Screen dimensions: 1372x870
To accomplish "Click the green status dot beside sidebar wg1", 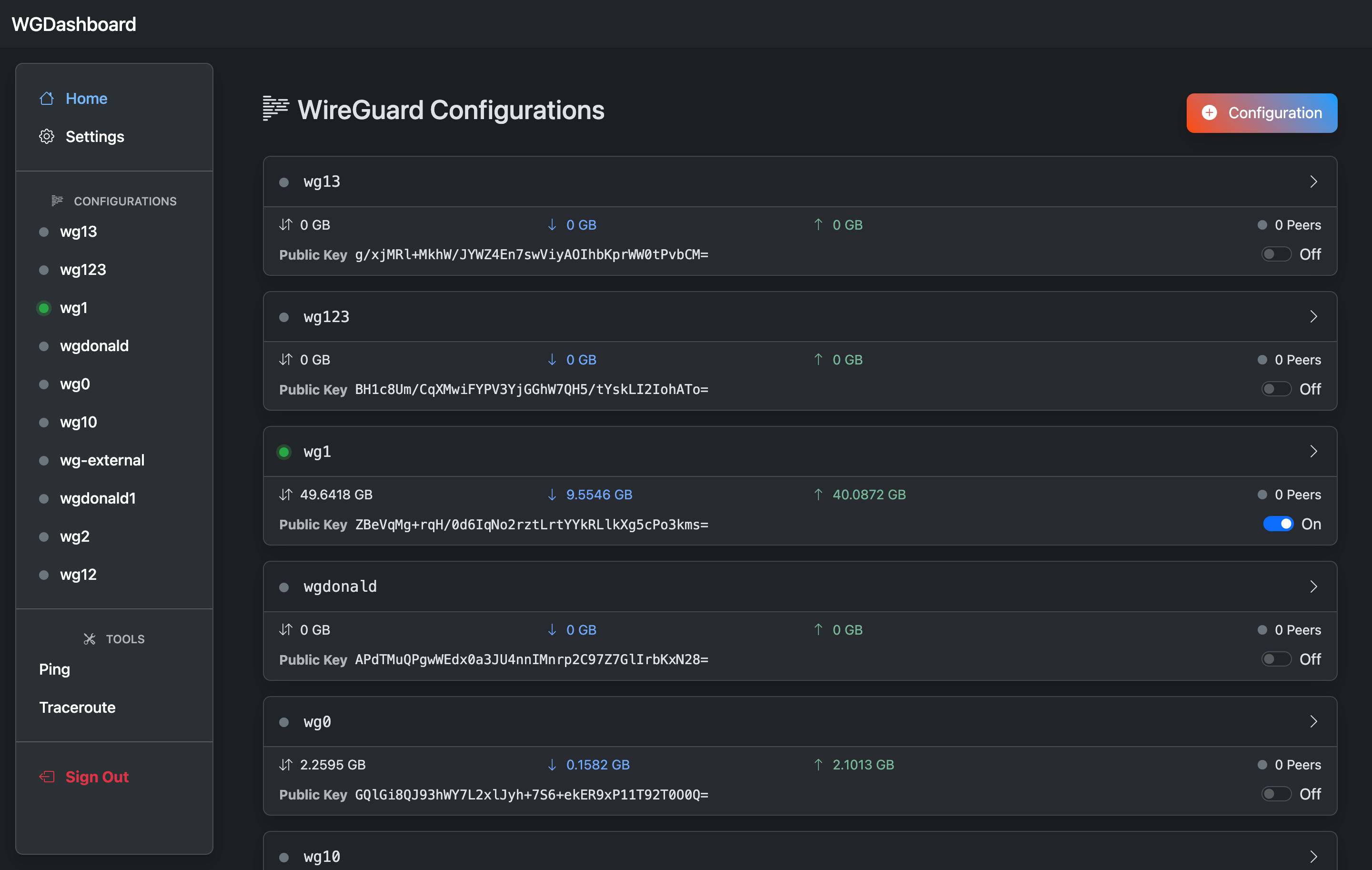I will click(x=44, y=308).
